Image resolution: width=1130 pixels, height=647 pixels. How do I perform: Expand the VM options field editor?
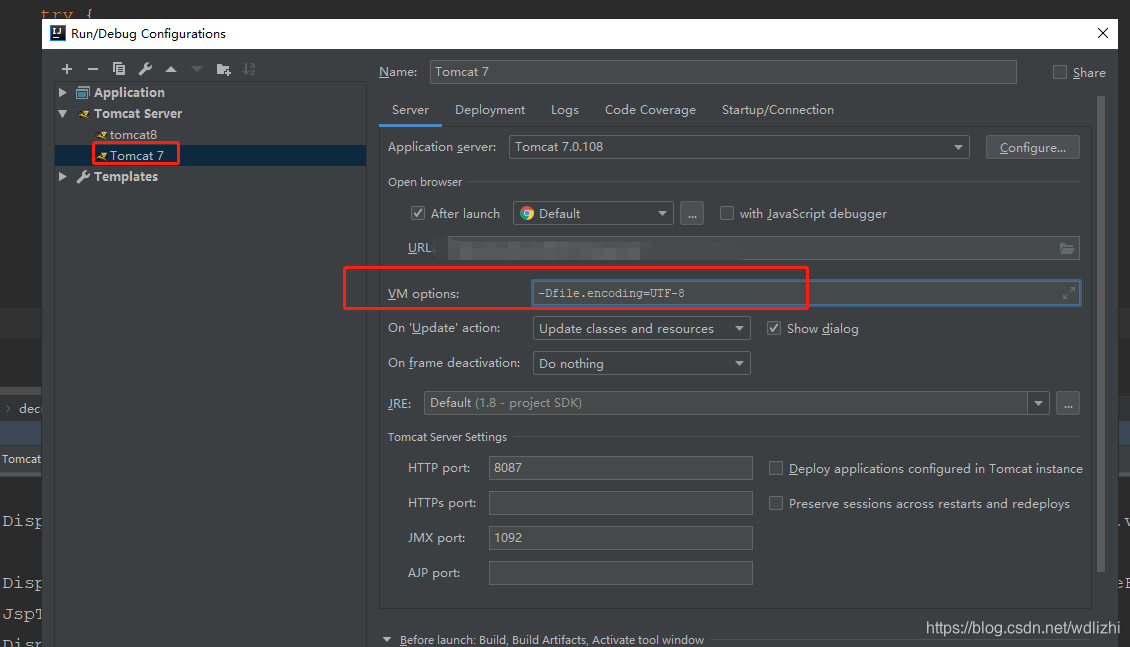point(1069,293)
